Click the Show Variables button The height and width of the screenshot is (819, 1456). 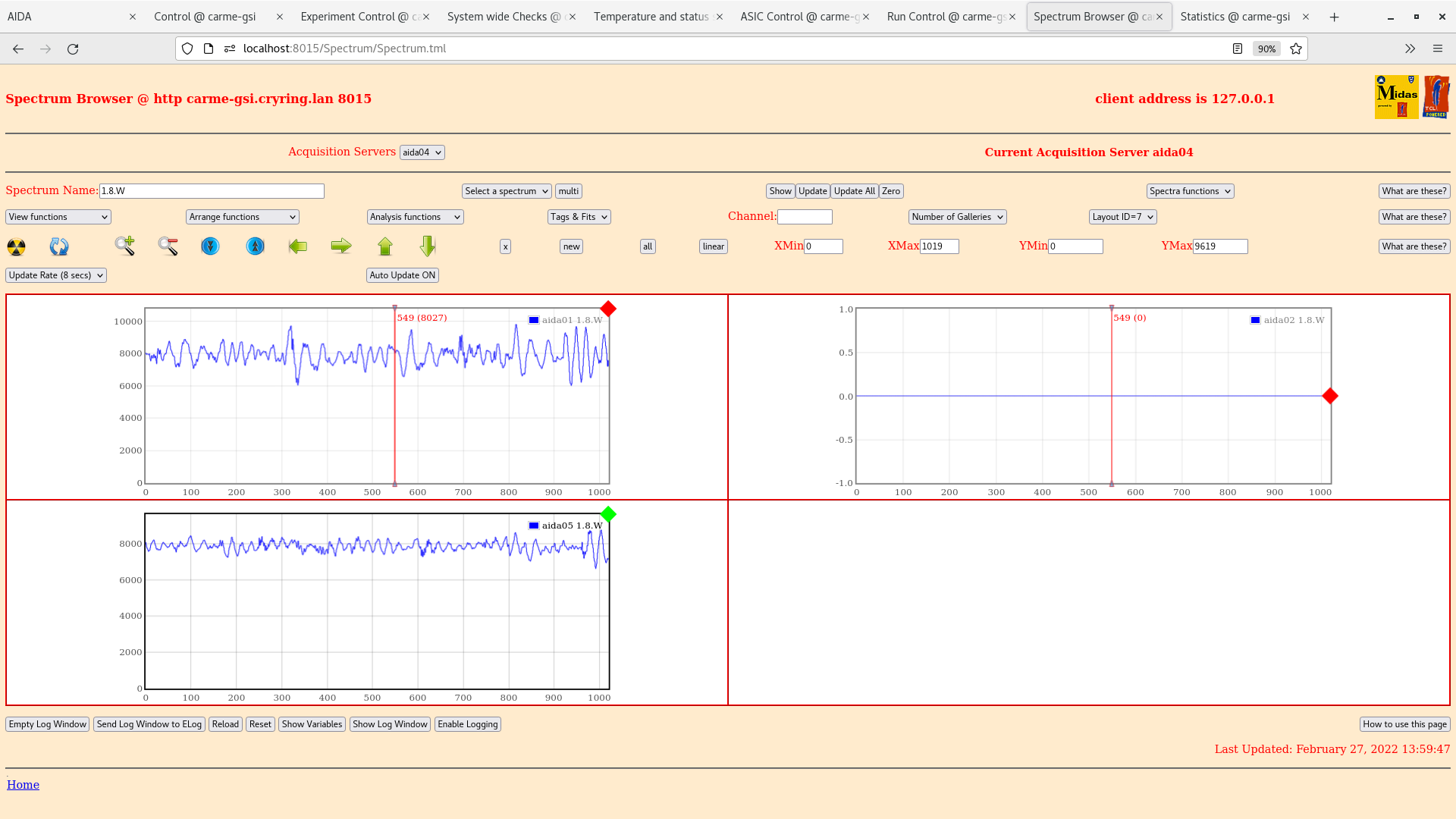[312, 724]
